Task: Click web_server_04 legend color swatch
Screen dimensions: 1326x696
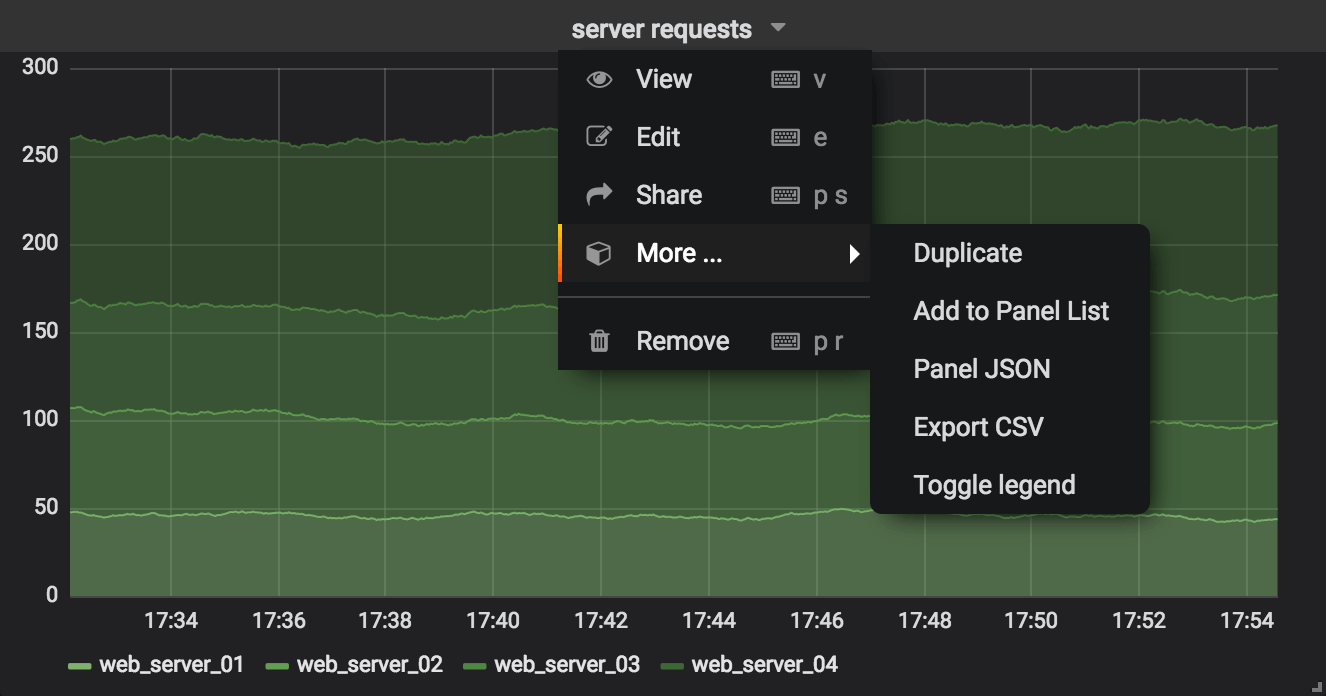Action: (x=674, y=666)
